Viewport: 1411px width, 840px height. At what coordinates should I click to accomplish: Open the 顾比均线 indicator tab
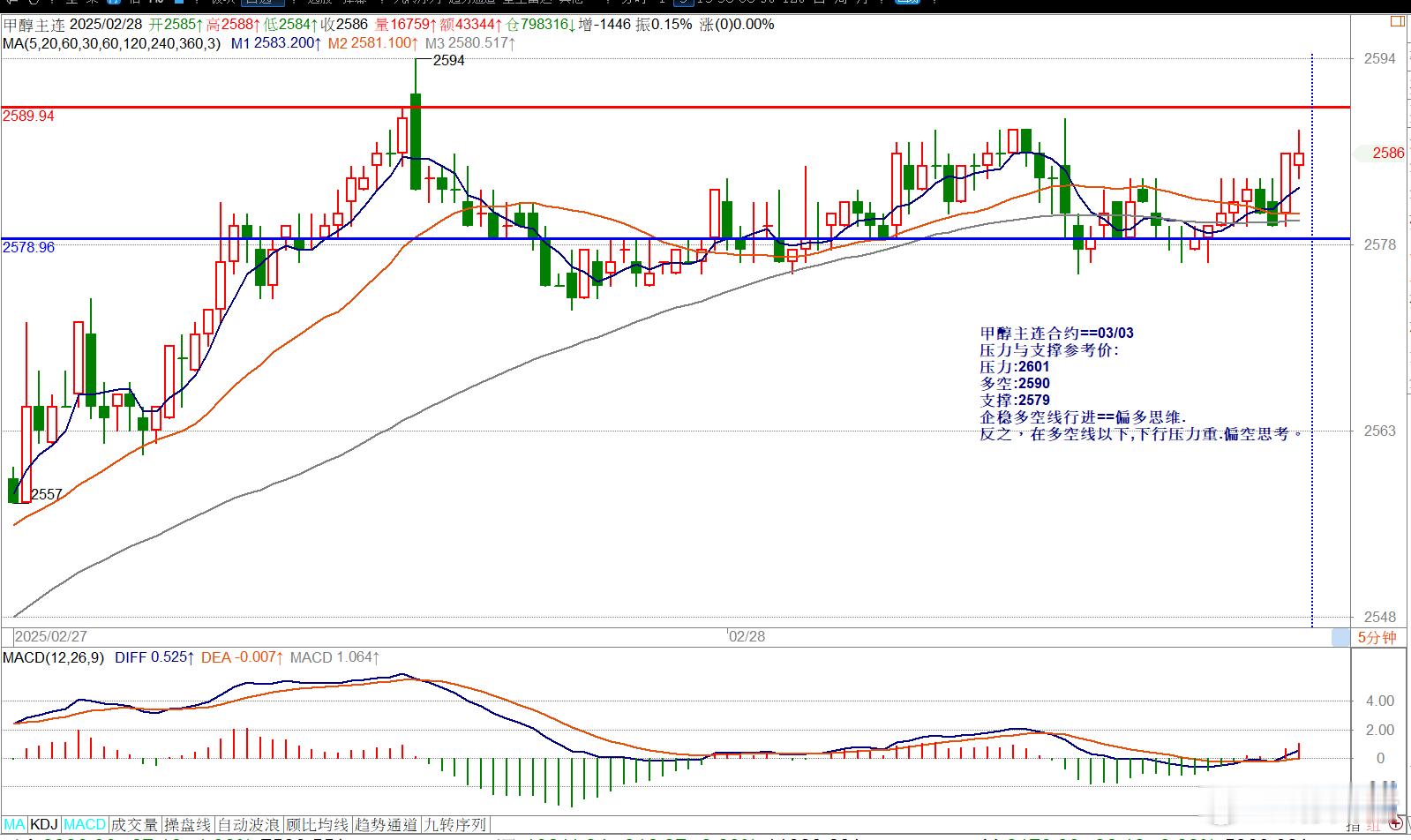(318, 825)
